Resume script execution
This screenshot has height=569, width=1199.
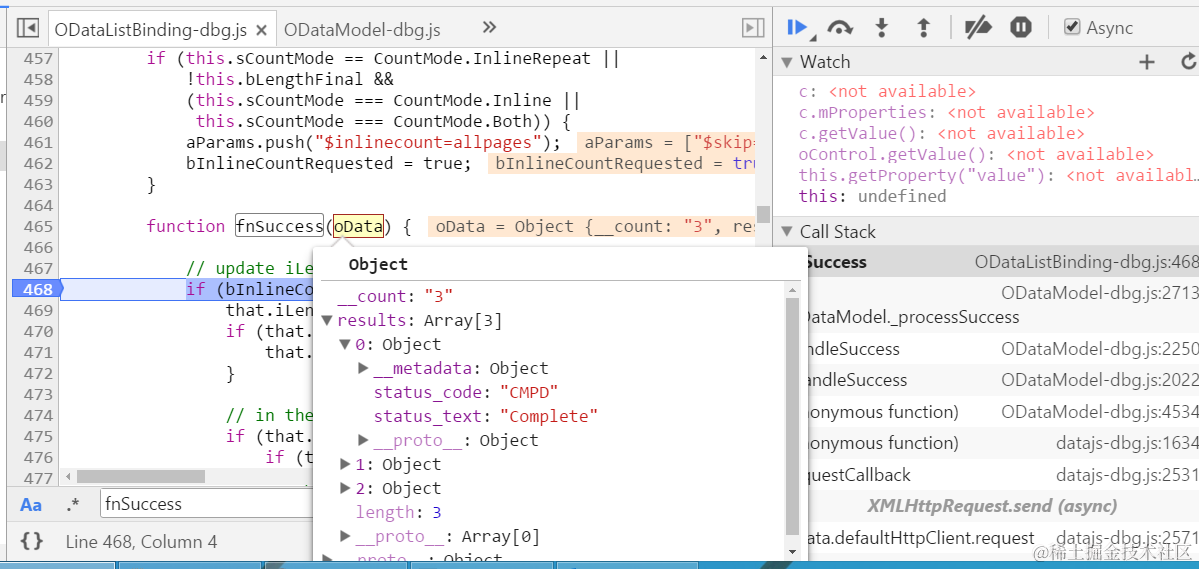point(799,28)
